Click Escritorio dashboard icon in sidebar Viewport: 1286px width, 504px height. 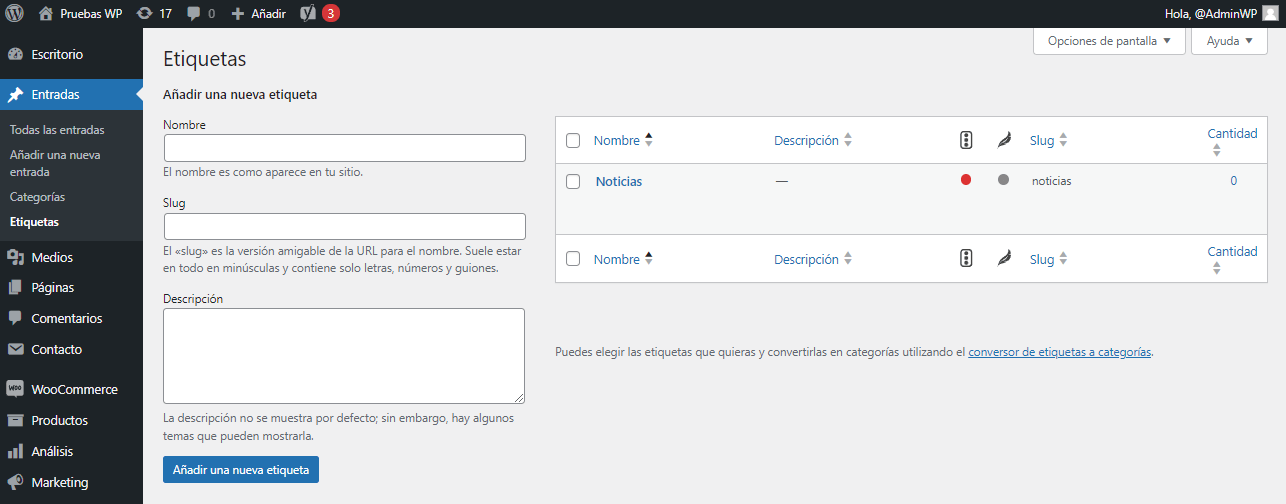(15, 54)
